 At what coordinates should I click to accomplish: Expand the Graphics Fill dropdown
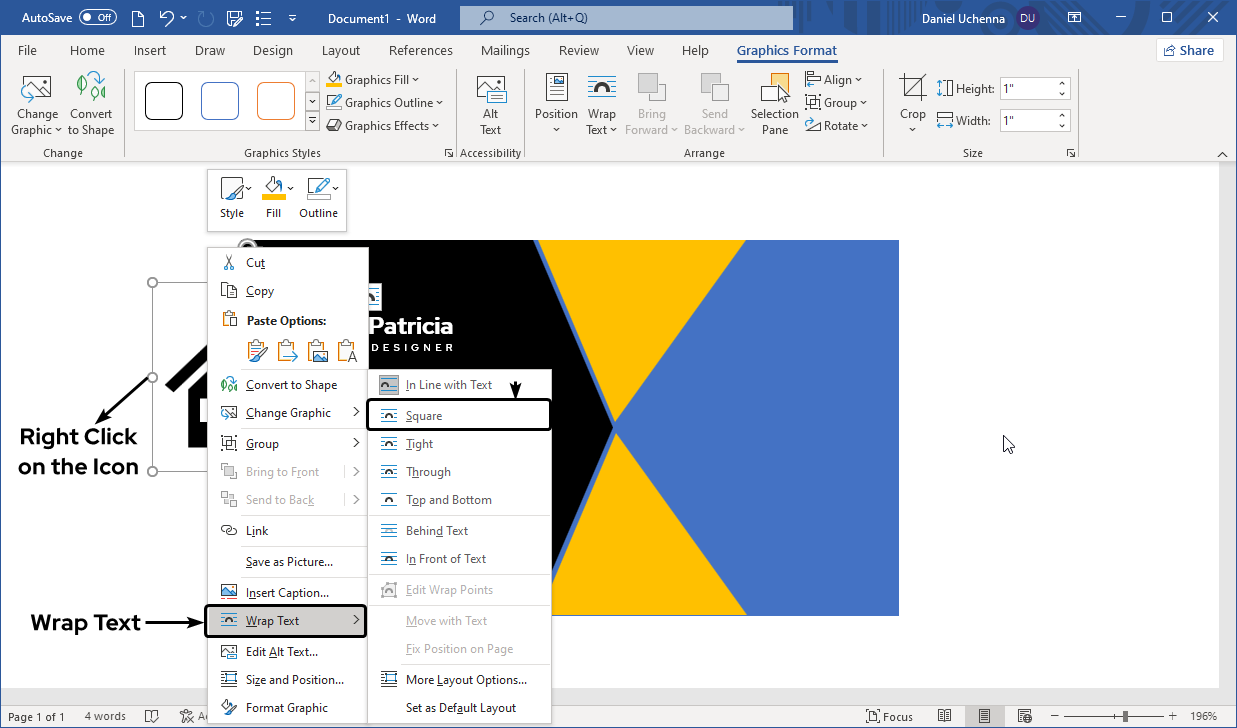(x=382, y=80)
